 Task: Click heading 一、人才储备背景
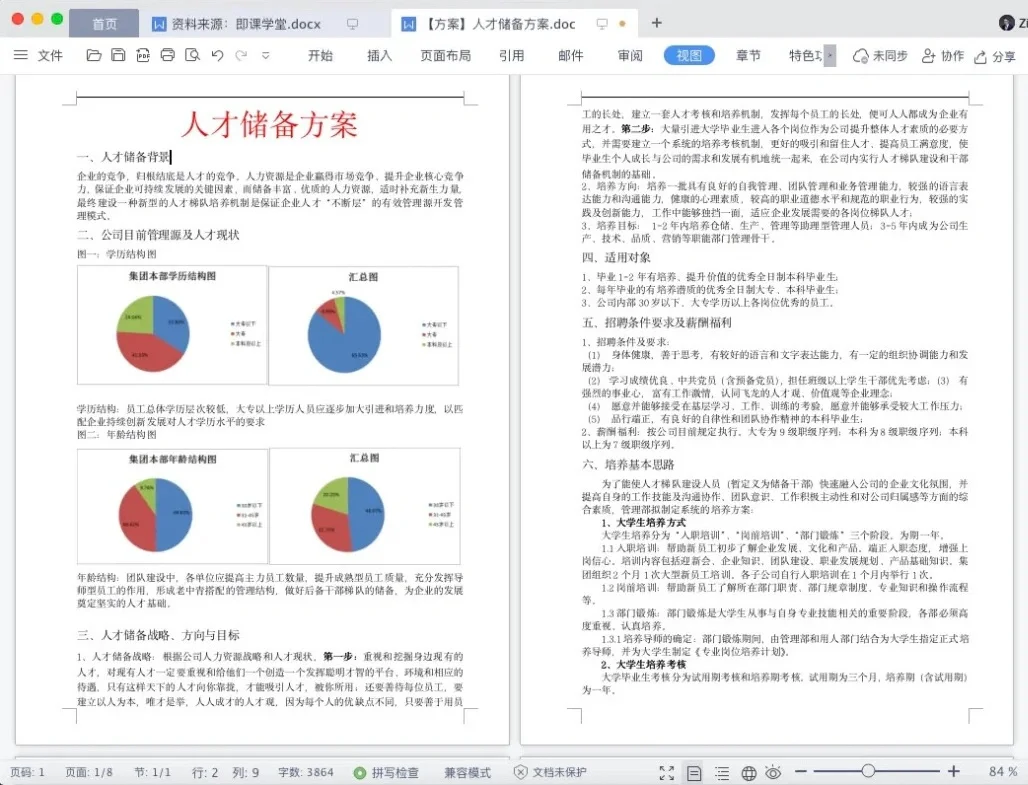[x=123, y=157]
